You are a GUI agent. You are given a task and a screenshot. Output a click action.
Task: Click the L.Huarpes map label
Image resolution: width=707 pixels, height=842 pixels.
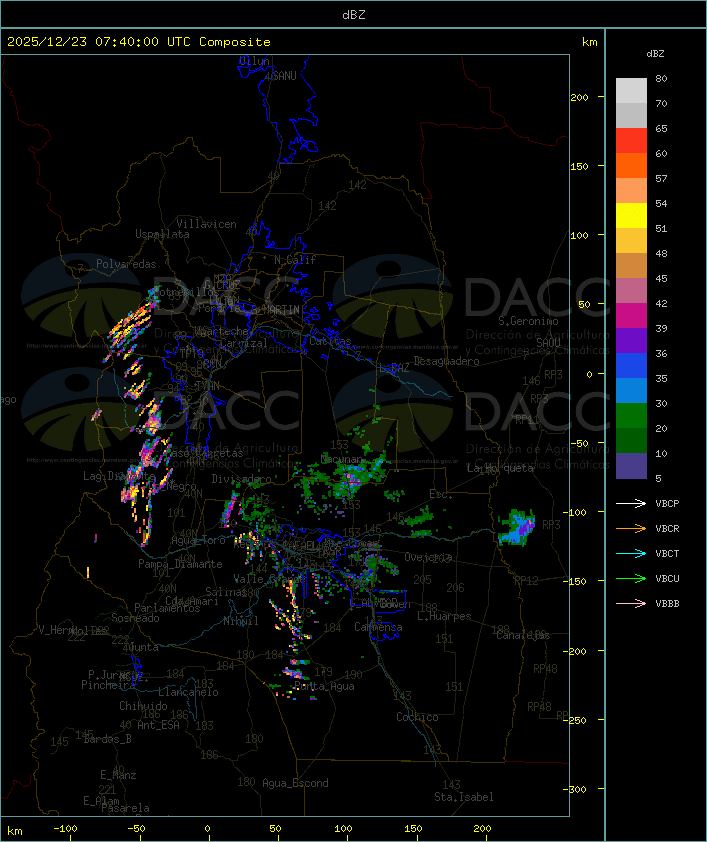click(444, 616)
